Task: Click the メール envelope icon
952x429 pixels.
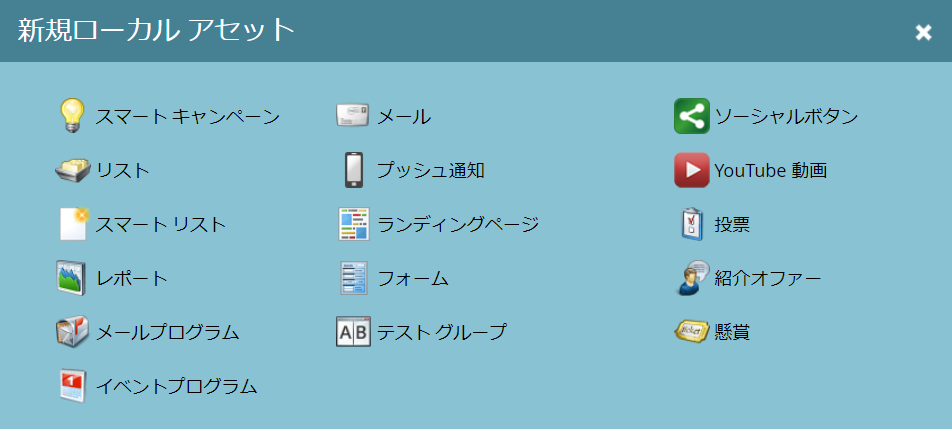Action: (353, 115)
